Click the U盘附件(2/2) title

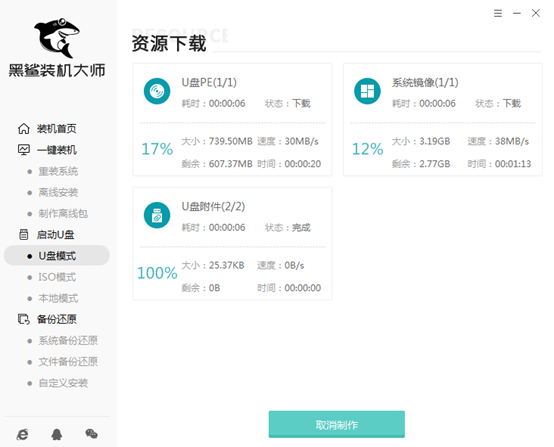pyautogui.click(x=213, y=206)
